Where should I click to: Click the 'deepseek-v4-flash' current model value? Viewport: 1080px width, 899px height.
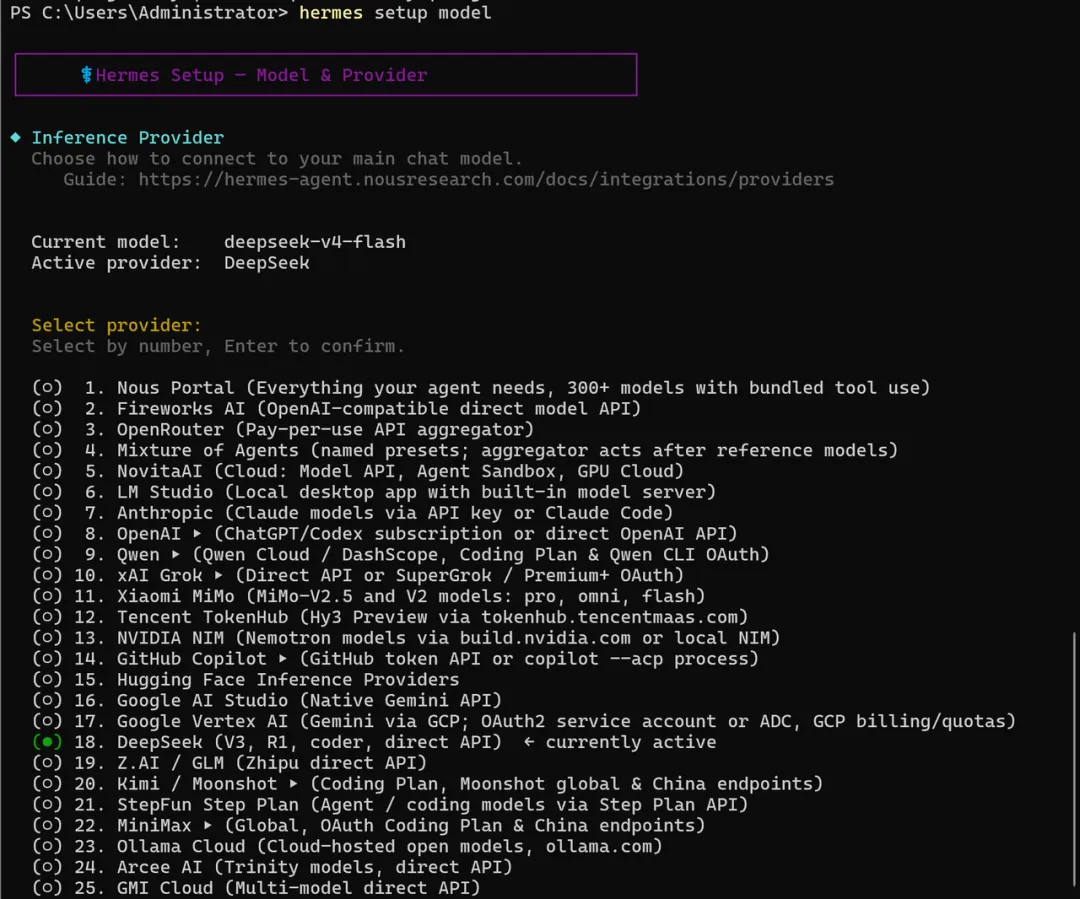click(x=315, y=242)
